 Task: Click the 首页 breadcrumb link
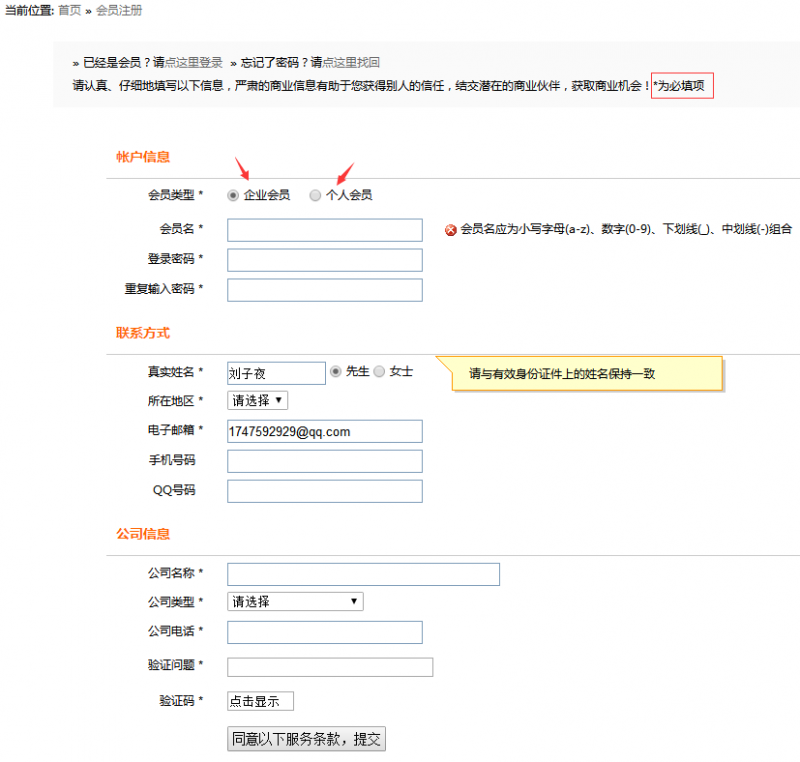coord(70,10)
